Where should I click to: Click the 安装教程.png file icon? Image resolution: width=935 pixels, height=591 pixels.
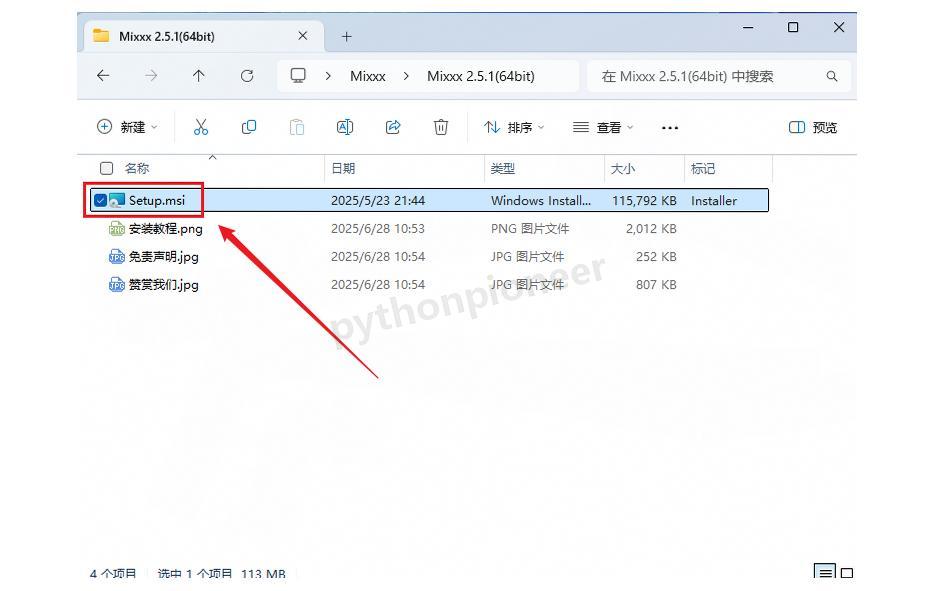[x=117, y=228]
